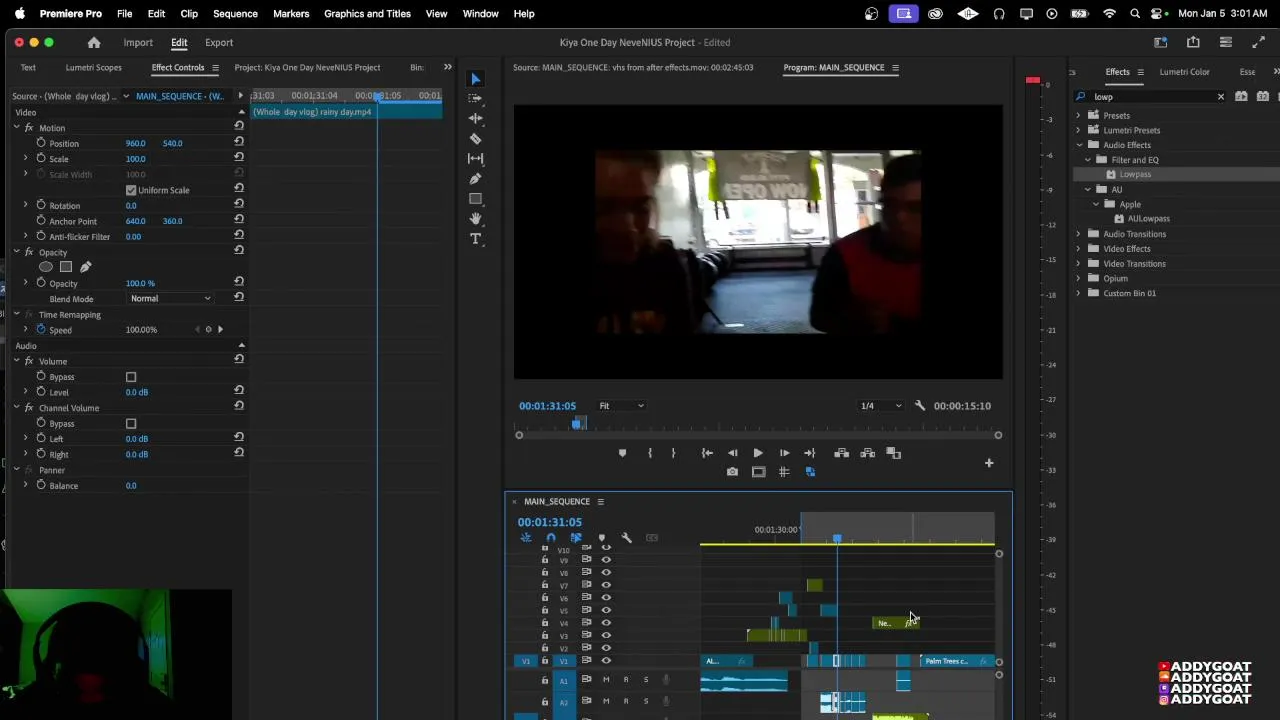Switch to the Lumetri Scopes tab
The width and height of the screenshot is (1280, 720).
click(94, 68)
